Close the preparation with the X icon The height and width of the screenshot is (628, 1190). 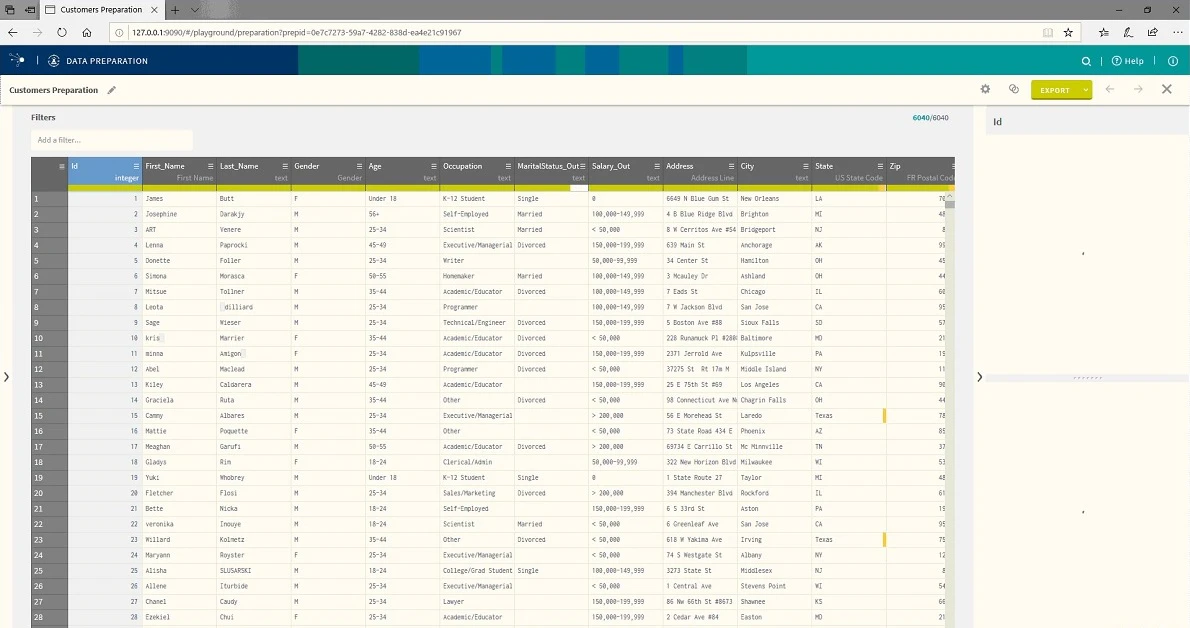point(1166,89)
